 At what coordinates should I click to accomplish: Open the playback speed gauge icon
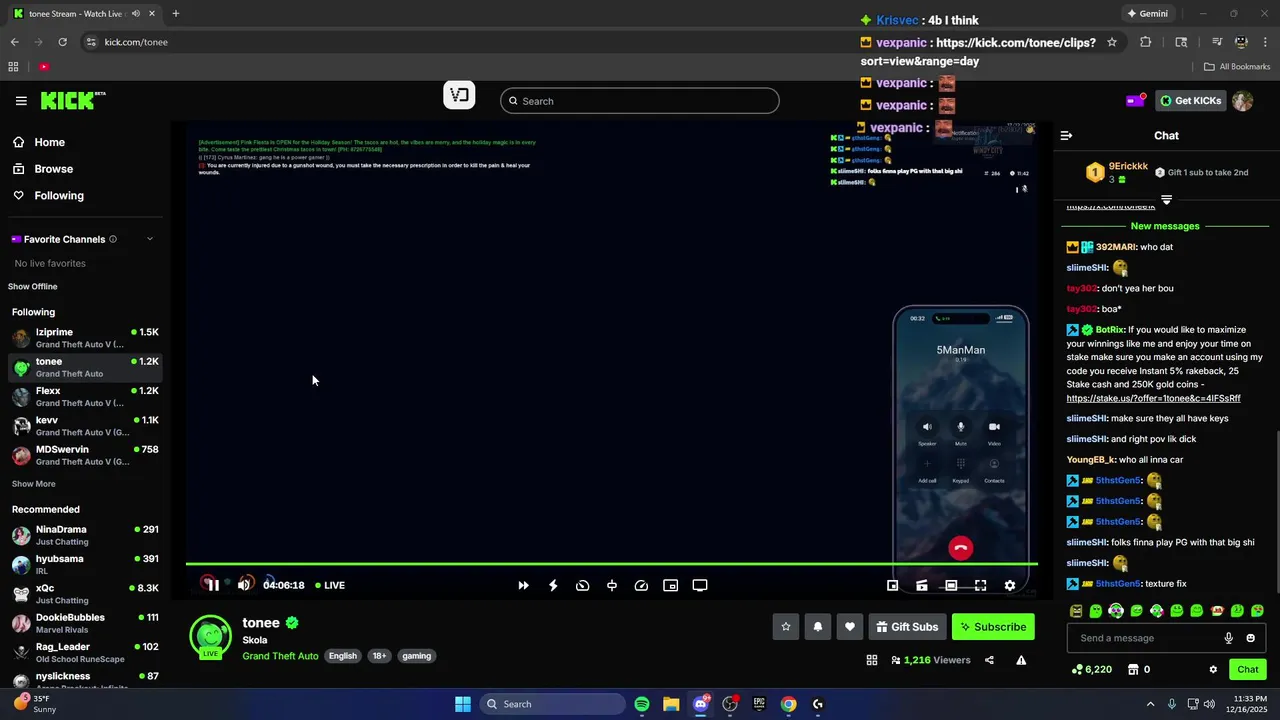tap(641, 585)
